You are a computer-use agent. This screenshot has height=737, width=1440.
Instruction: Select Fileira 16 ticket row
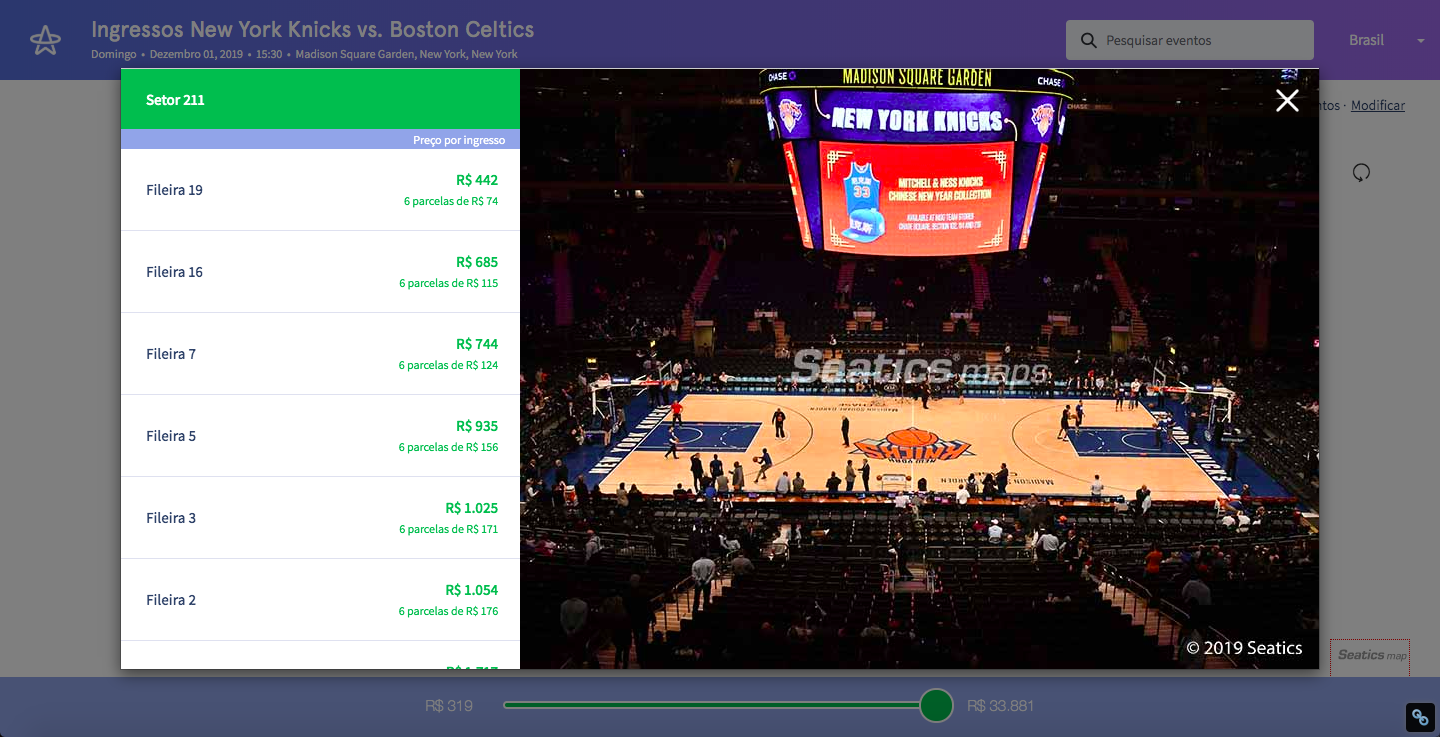pyautogui.click(x=320, y=272)
